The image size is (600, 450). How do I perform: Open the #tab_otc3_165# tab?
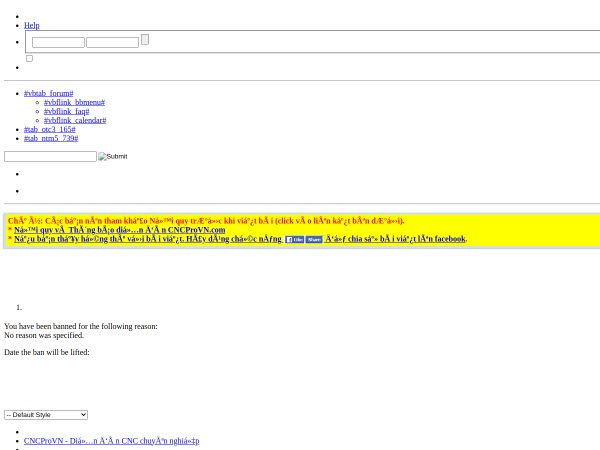coord(50,129)
